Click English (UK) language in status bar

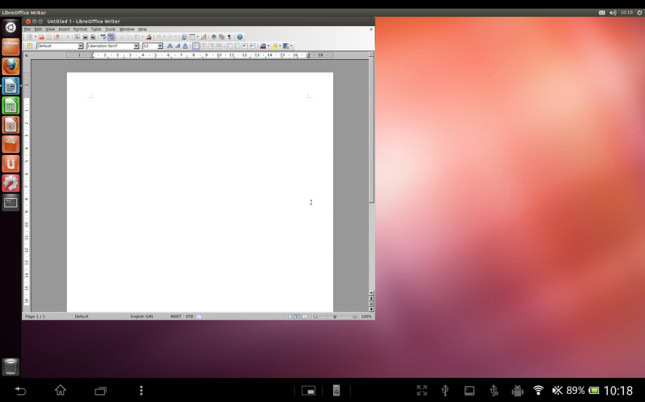tap(142, 316)
